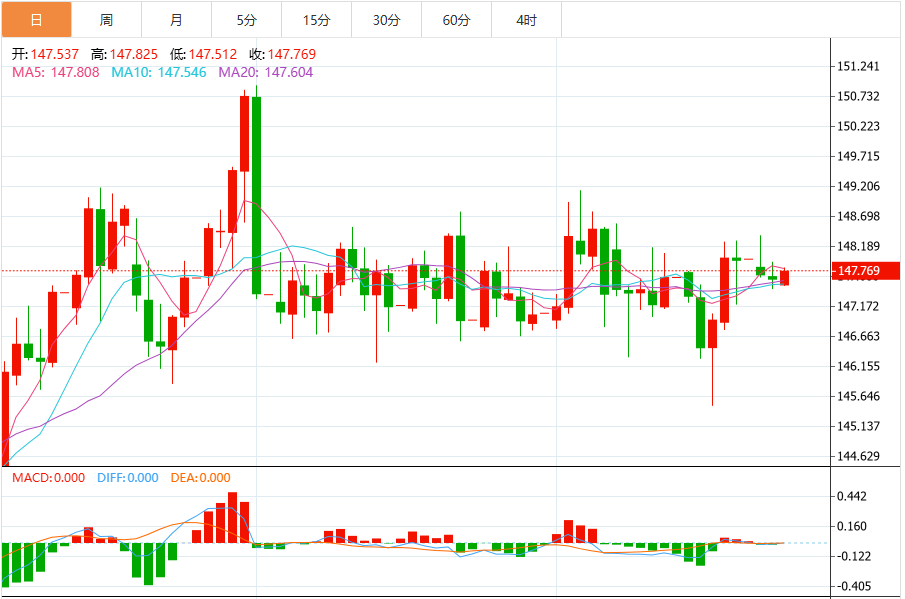Click the high price value 147.825
Viewport: 905px width, 599px height.
[134, 54]
